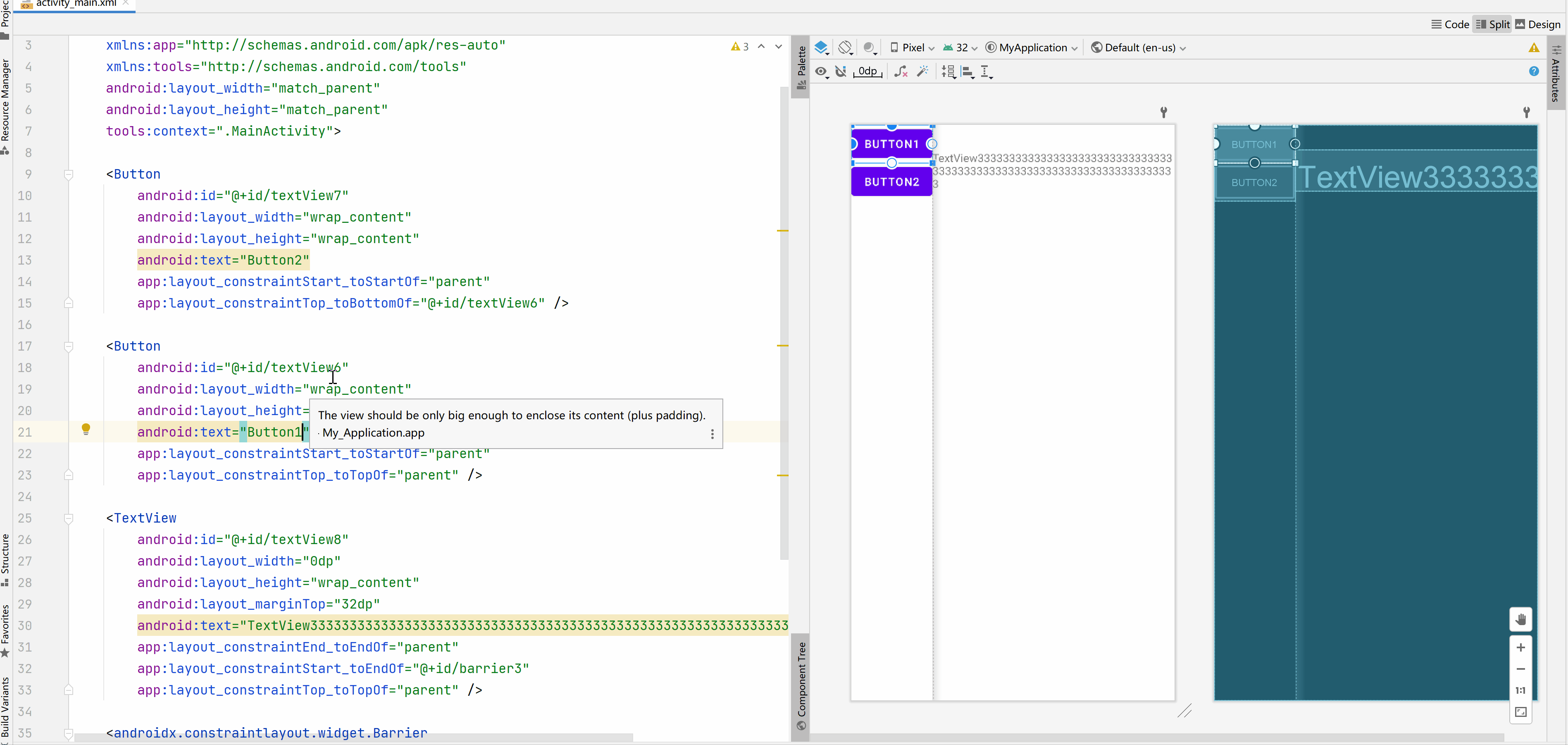Click the default margins 0dp field

point(867,71)
